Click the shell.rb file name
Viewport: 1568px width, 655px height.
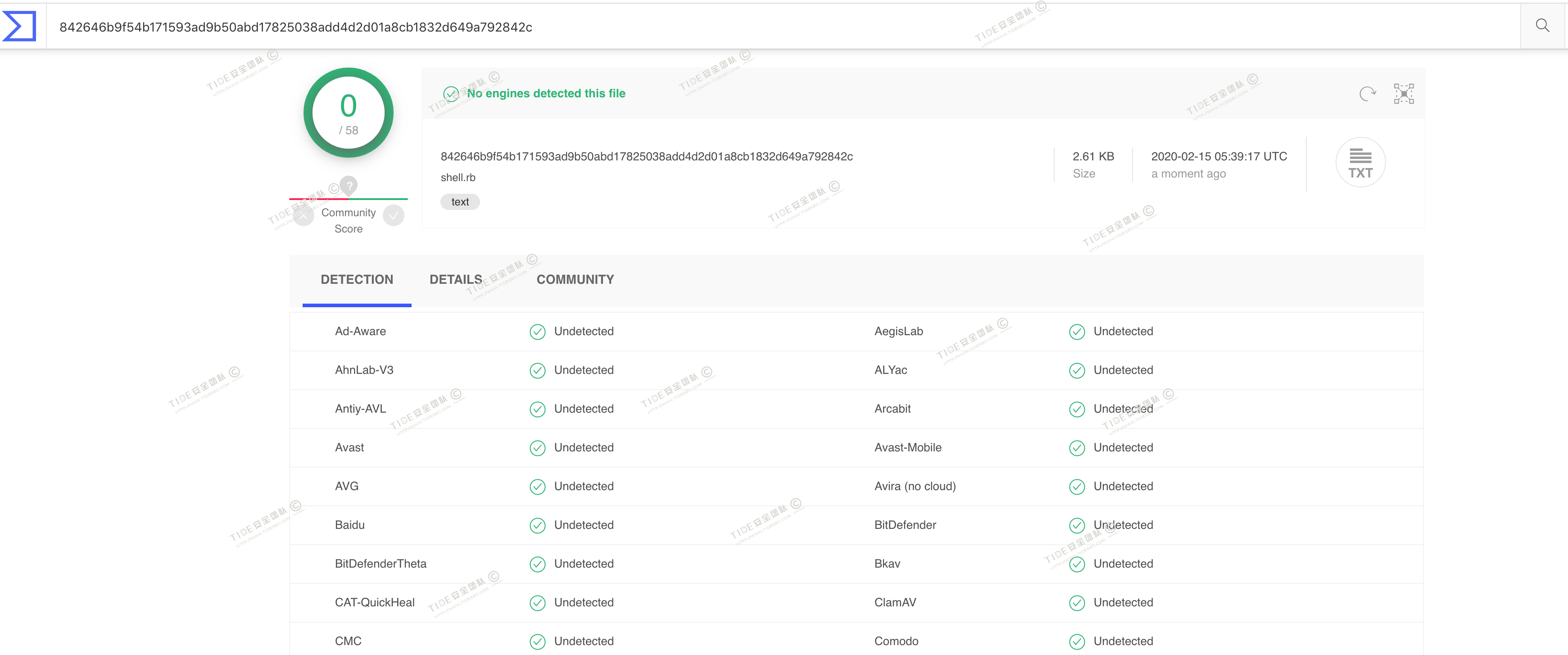[458, 178]
